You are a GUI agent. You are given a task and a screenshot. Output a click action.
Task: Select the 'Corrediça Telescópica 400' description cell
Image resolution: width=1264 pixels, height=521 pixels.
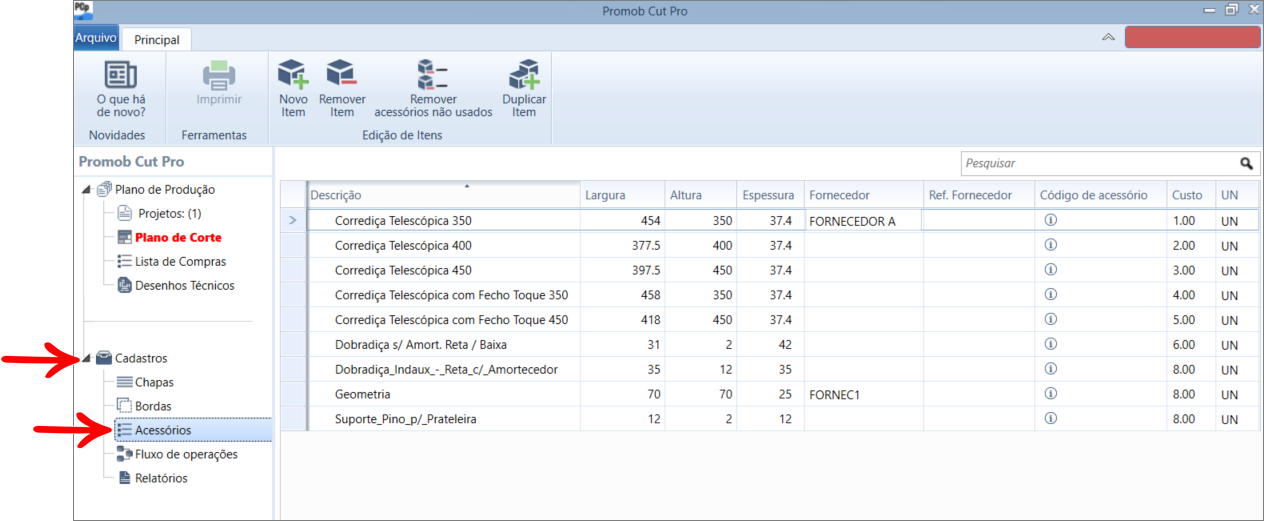pos(443,245)
